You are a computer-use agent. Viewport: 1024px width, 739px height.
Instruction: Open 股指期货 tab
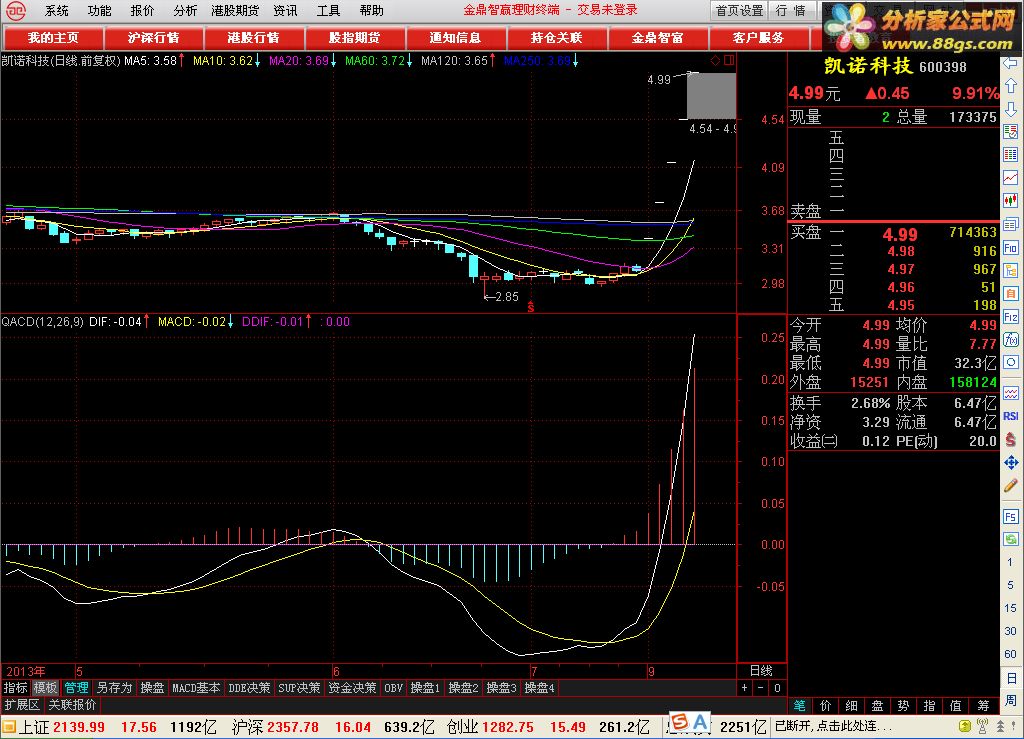pyautogui.click(x=355, y=38)
